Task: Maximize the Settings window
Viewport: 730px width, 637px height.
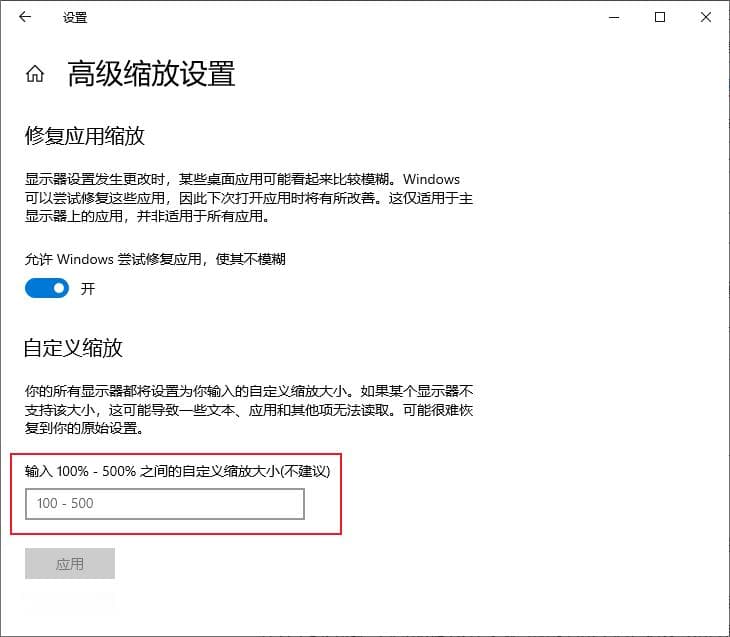Action: tap(660, 17)
